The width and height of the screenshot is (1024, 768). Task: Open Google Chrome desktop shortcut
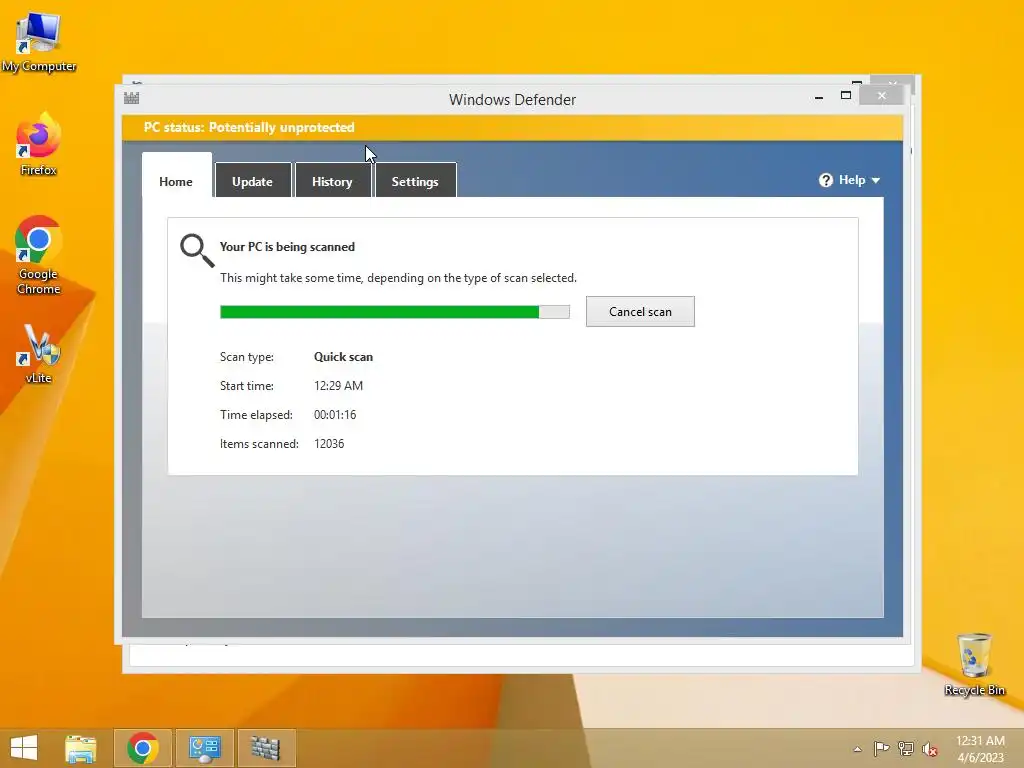tap(39, 255)
